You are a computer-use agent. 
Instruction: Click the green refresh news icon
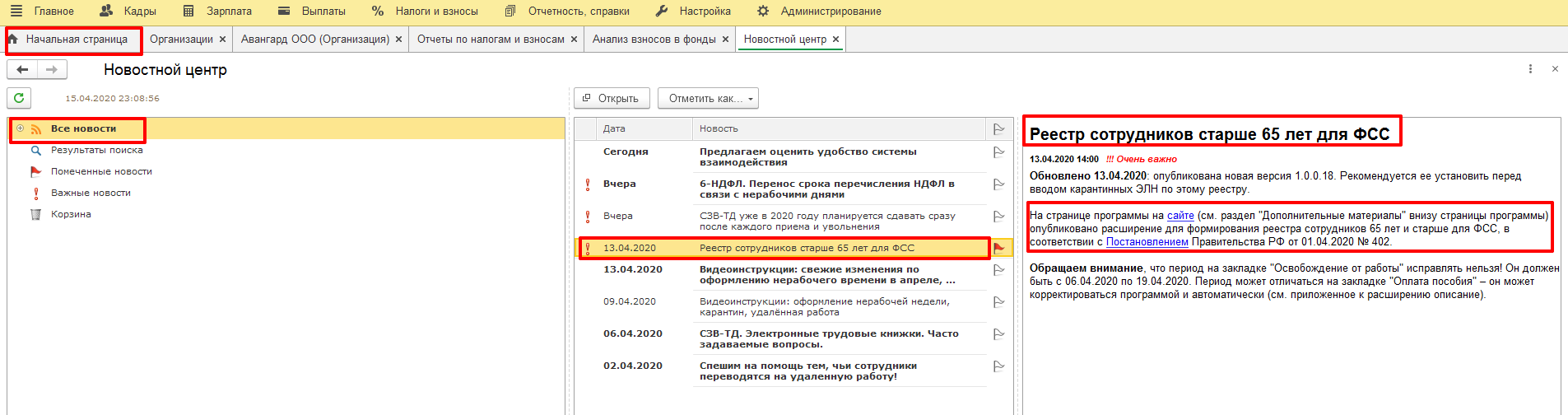pyautogui.click(x=19, y=98)
